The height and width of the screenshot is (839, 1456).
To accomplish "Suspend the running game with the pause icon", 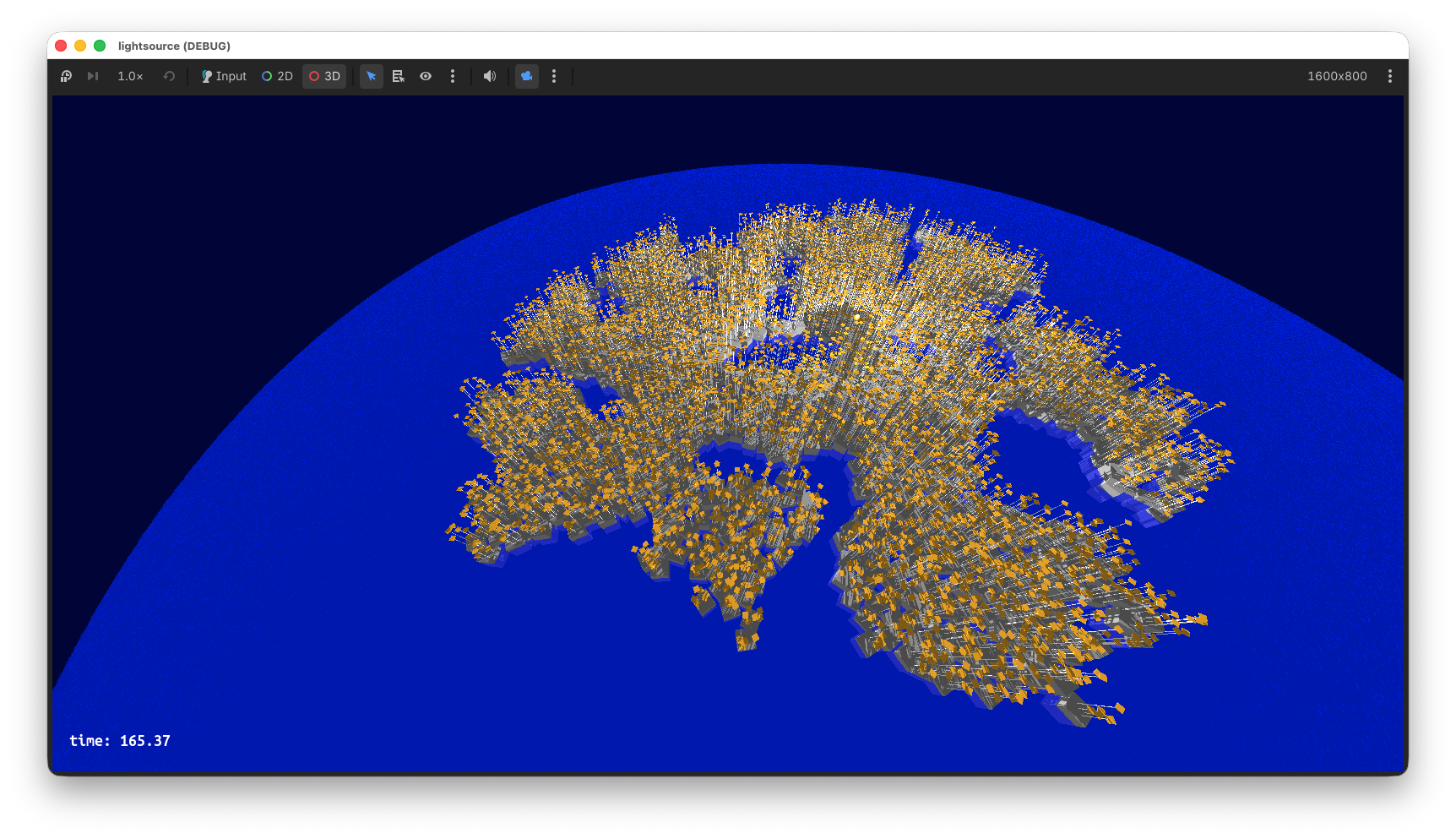I will [66, 76].
